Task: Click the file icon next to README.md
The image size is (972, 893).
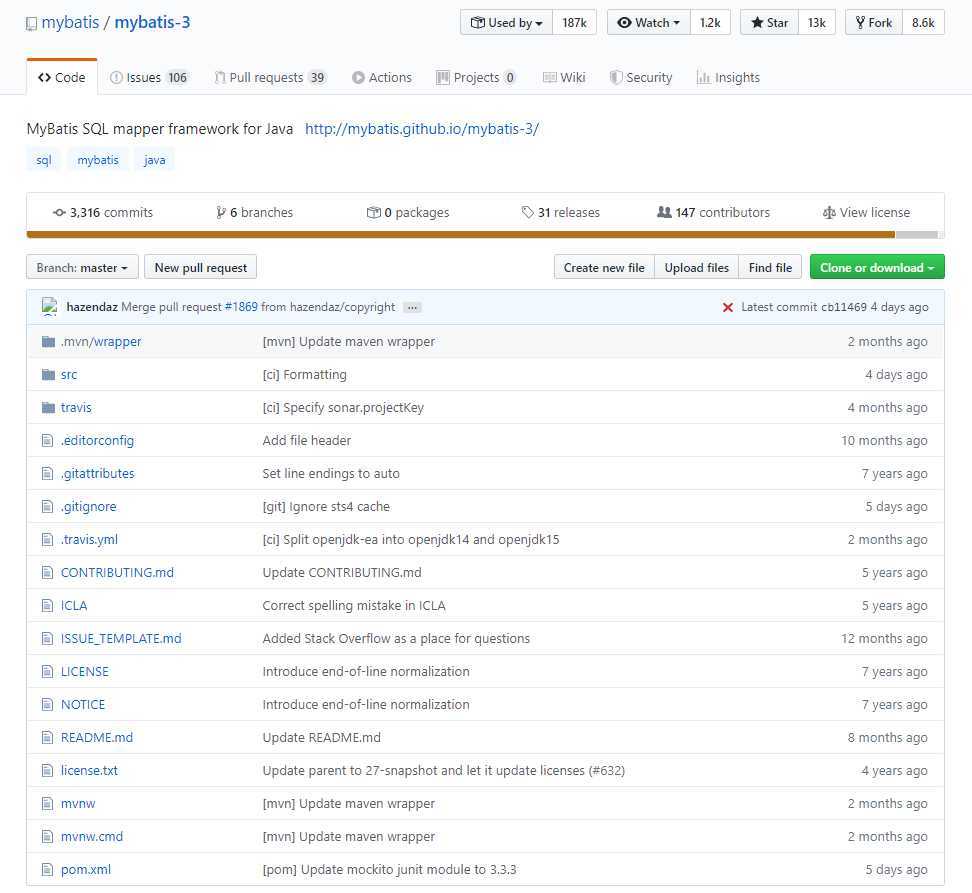Action: (x=47, y=737)
